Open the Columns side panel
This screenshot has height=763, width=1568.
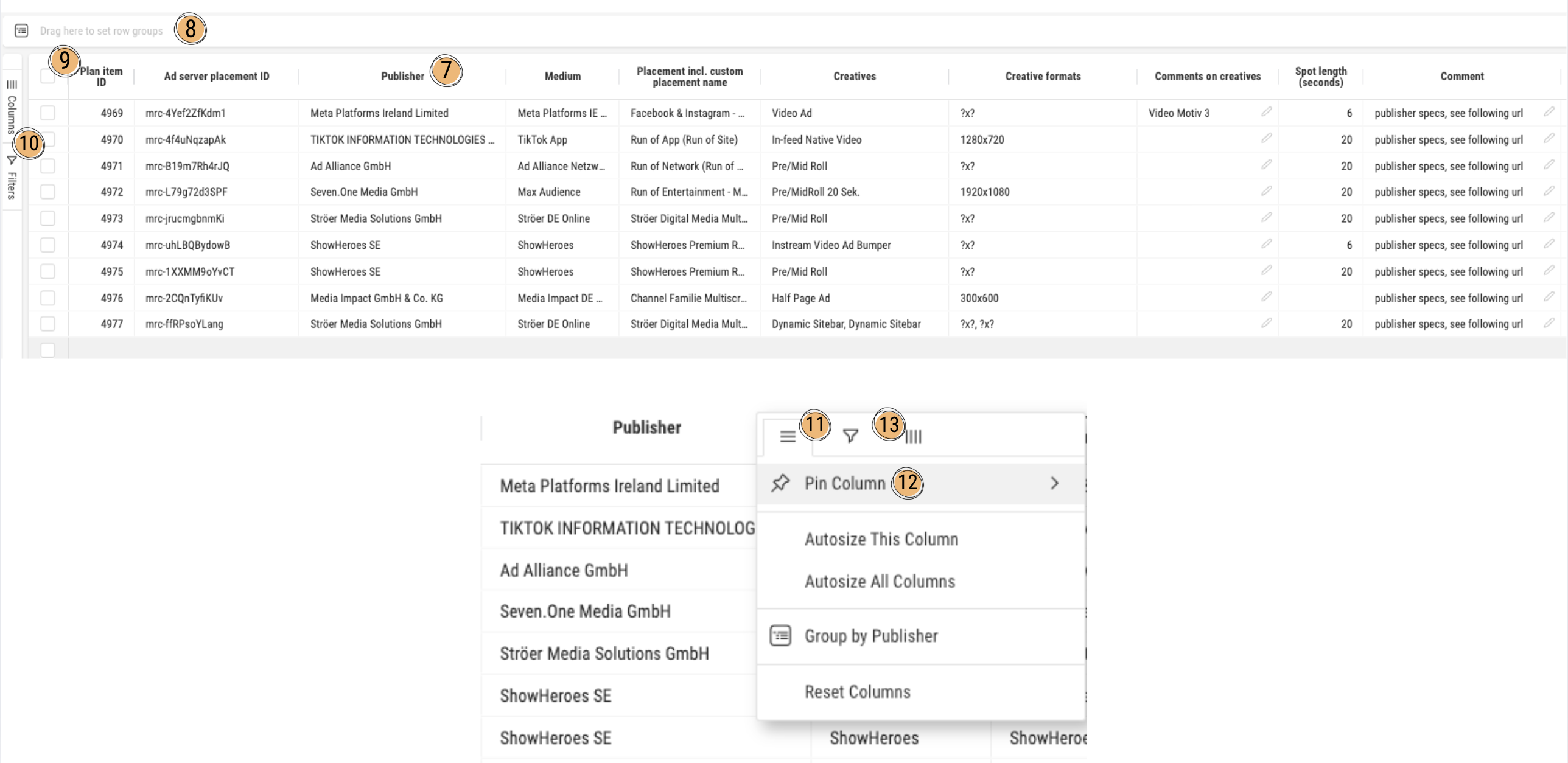click(x=12, y=107)
